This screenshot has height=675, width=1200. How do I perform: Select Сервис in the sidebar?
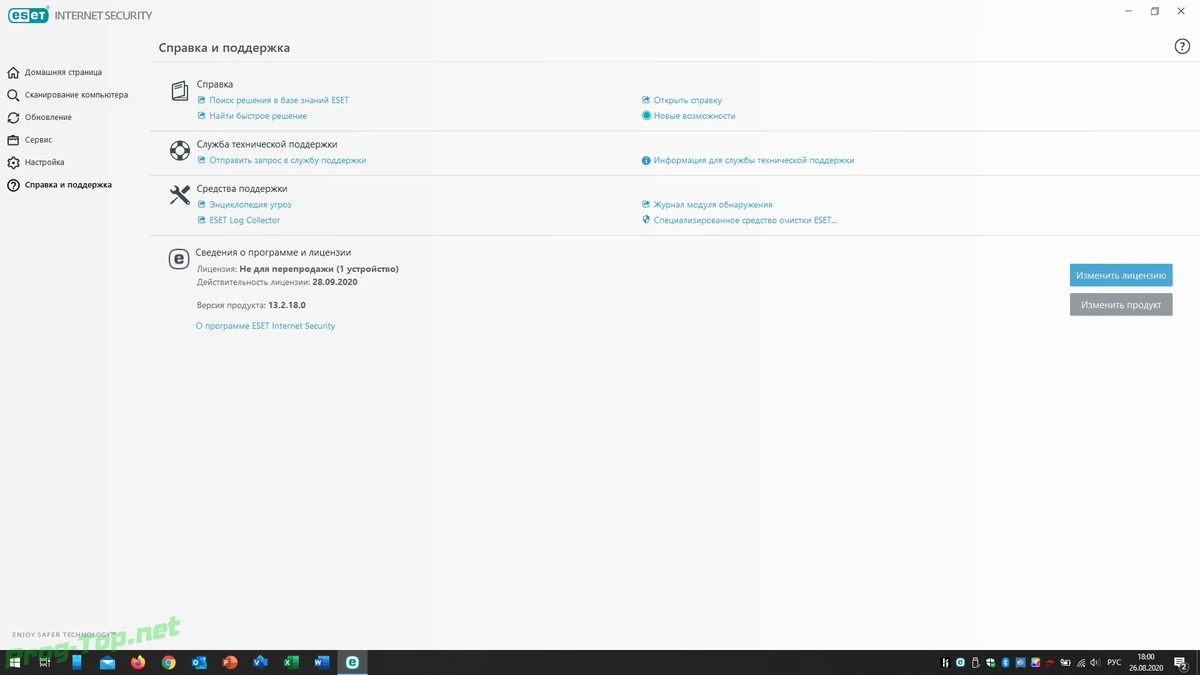[38, 140]
